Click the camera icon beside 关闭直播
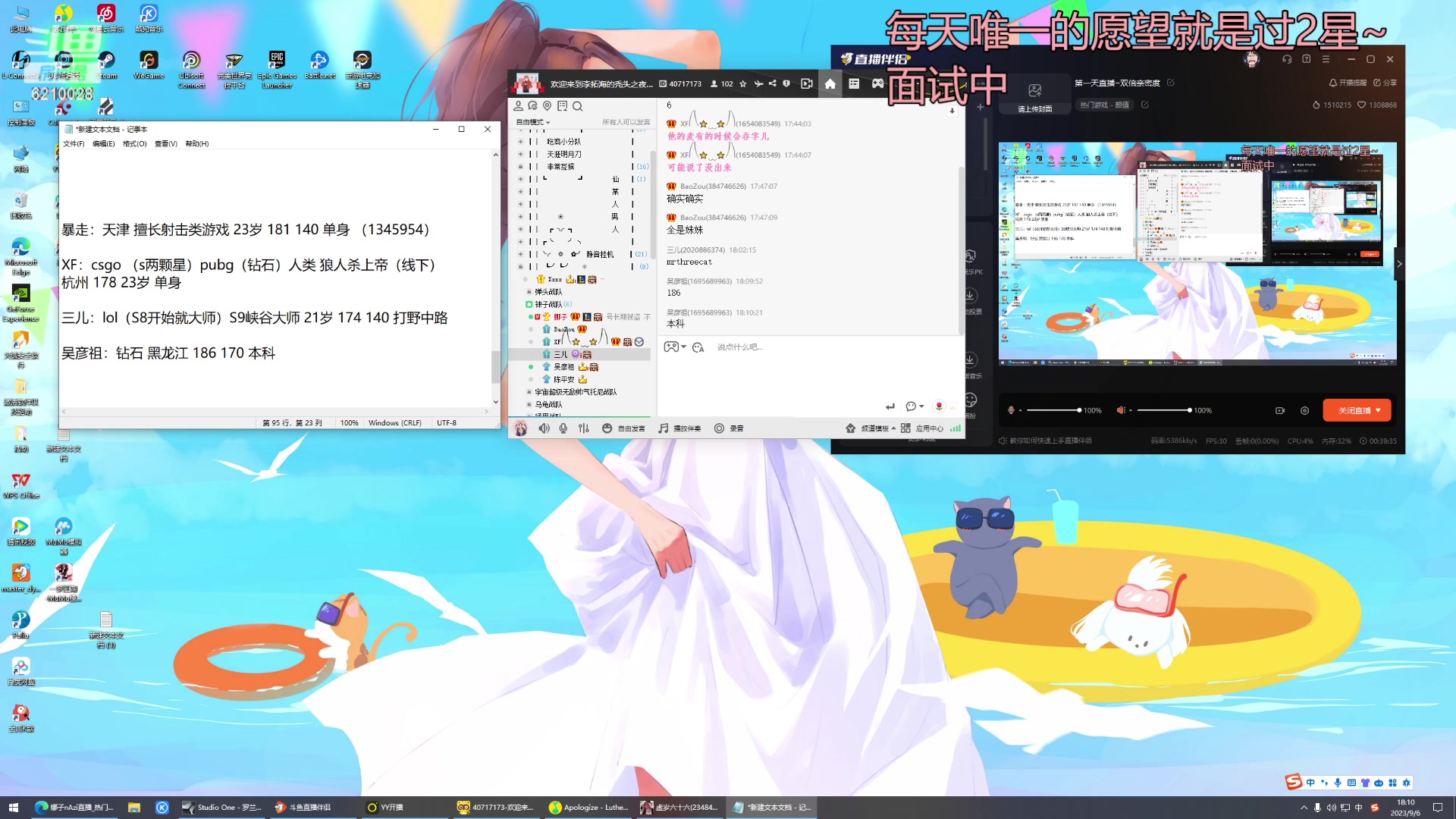 point(1280,410)
